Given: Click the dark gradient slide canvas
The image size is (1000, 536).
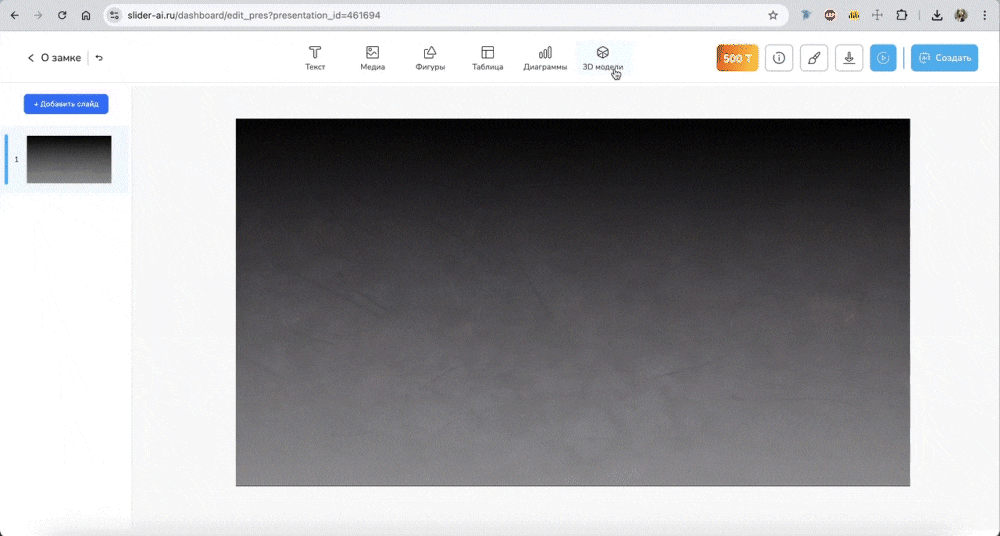Looking at the screenshot, I should point(573,302).
